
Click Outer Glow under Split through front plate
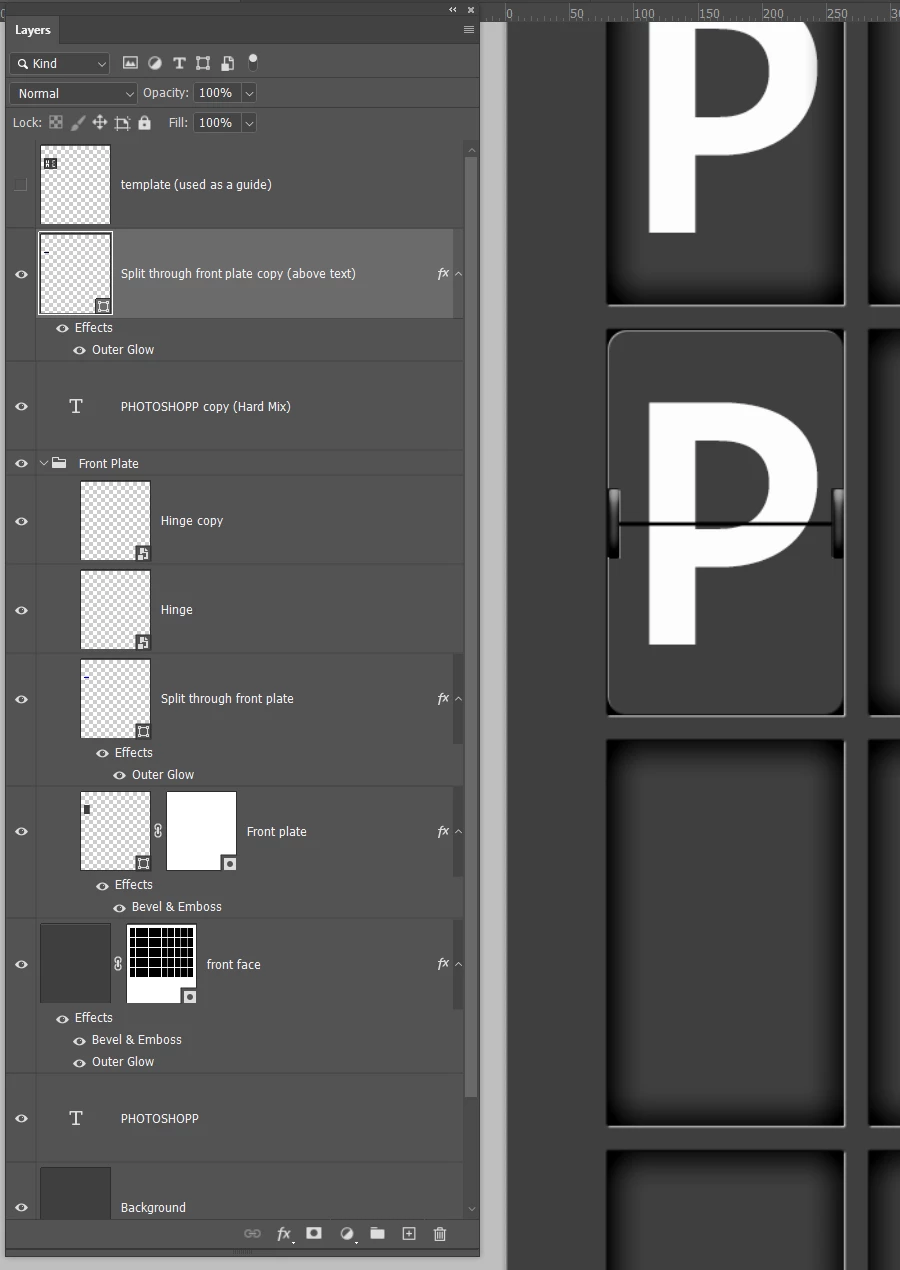(163, 775)
